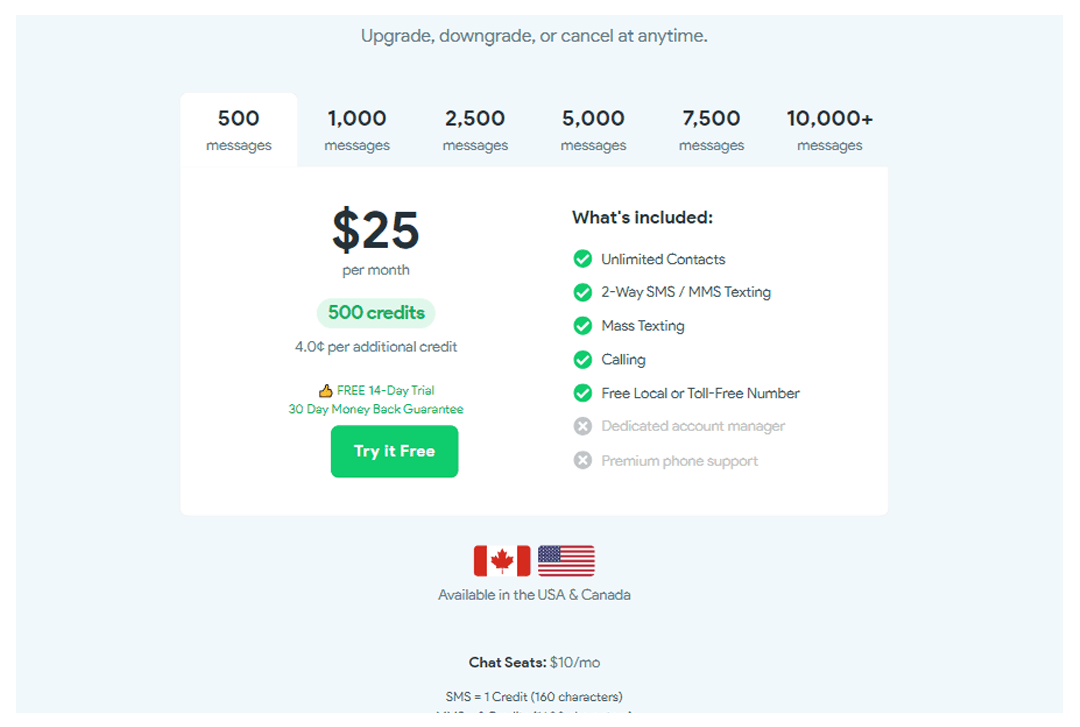Image resolution: width=1080 pixels, height=727 pixels.
Task: Open the 5,000 messages pricing tab
Action: (593, 130)
